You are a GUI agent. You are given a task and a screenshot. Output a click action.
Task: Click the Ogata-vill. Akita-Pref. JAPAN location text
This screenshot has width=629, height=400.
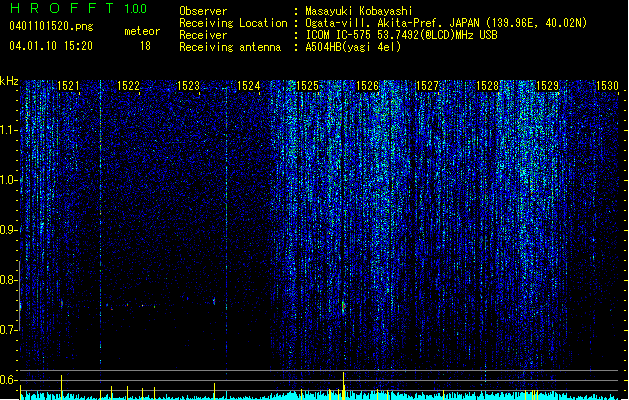click(x=446, y=23)
